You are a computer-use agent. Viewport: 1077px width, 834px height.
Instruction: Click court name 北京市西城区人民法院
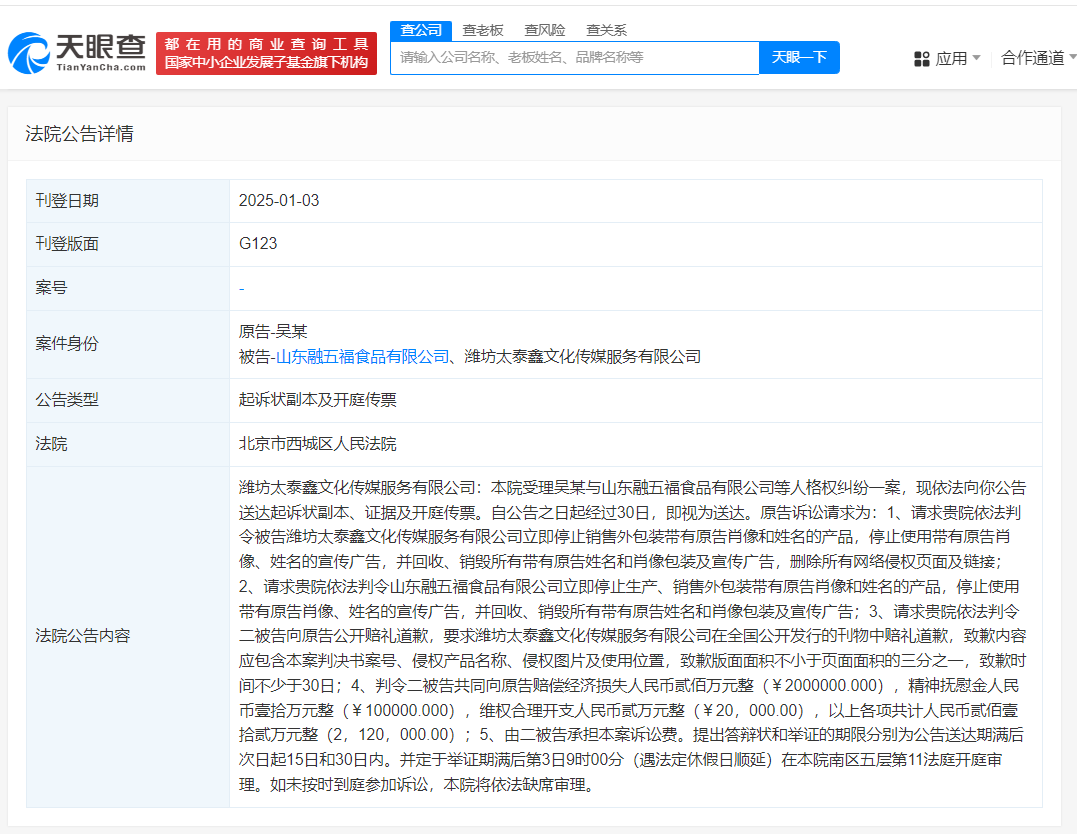coord(317,444)
